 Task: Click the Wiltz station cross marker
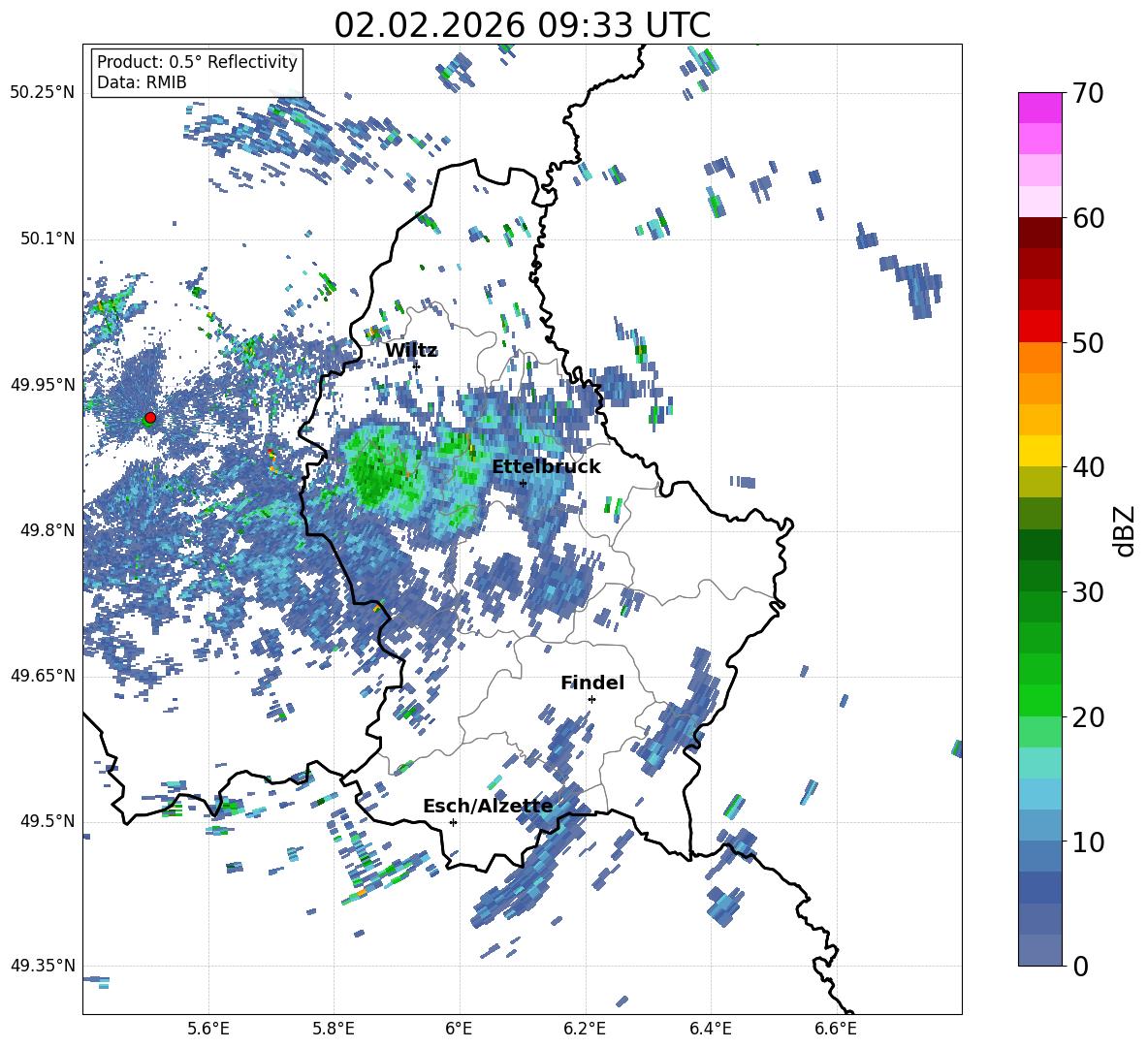tap(417, 365)
